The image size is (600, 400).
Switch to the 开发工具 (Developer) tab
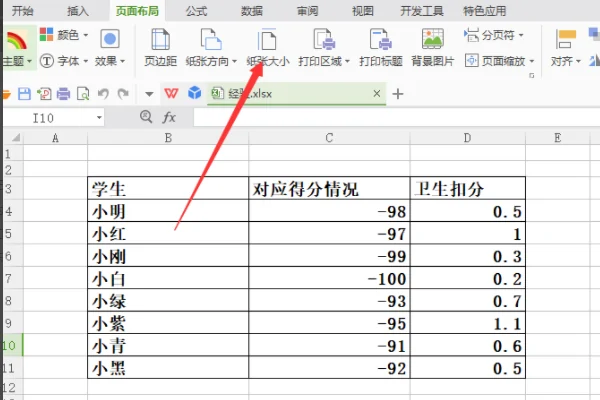422,11
